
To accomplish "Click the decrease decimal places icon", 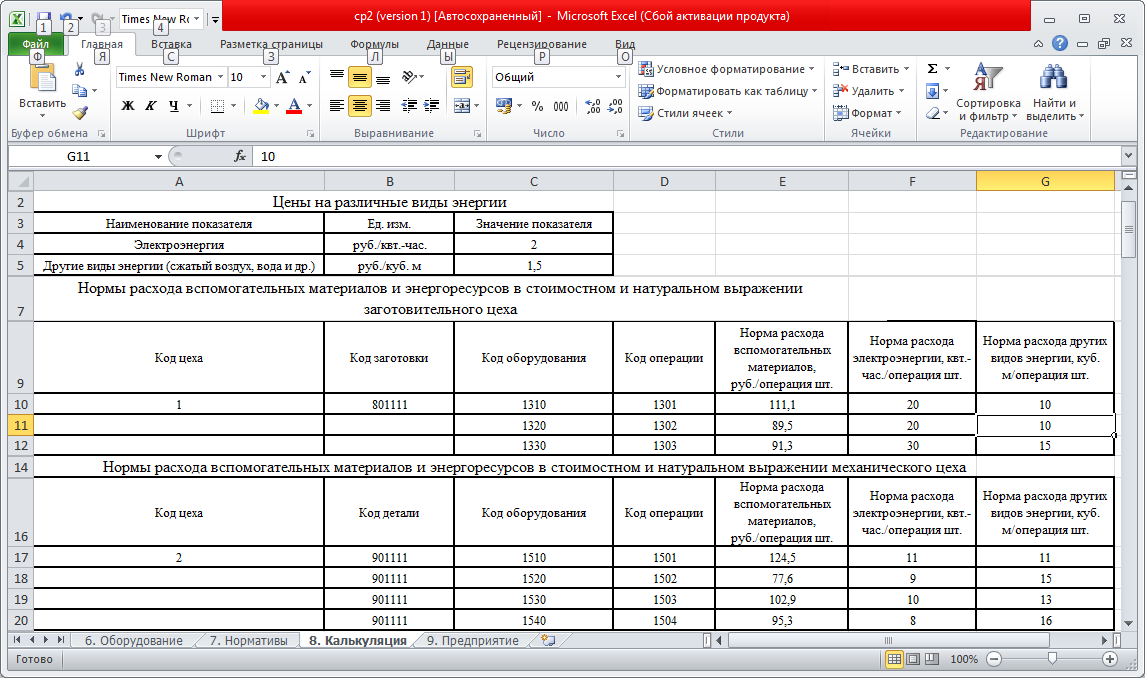I will click(616, 106).
